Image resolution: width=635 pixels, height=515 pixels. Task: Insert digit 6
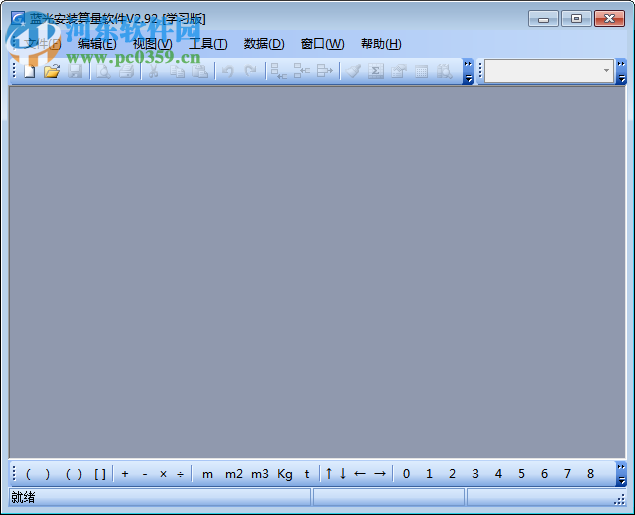(544, 474)
